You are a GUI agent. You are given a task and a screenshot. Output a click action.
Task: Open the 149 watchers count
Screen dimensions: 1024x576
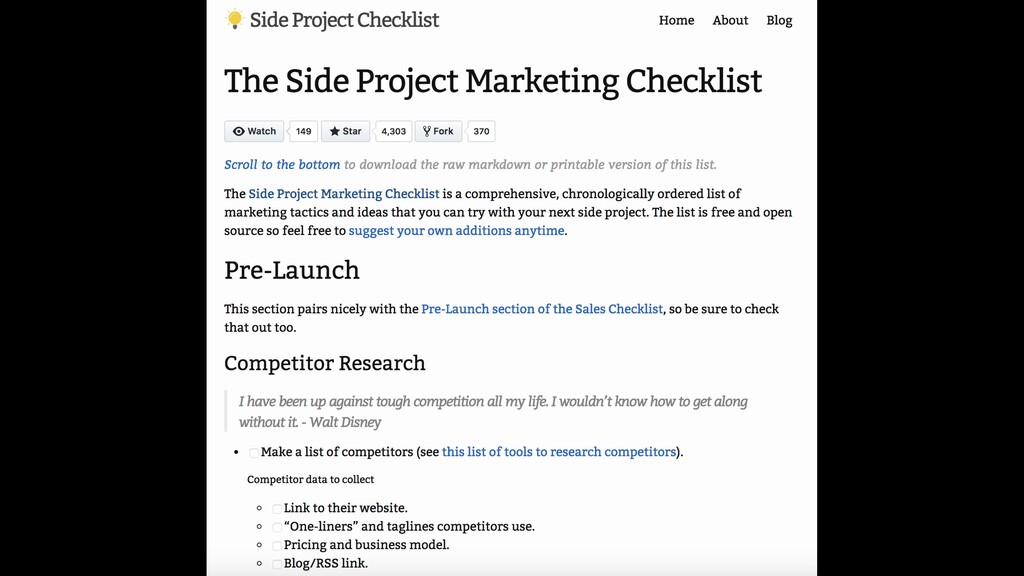tap(303, 131)
